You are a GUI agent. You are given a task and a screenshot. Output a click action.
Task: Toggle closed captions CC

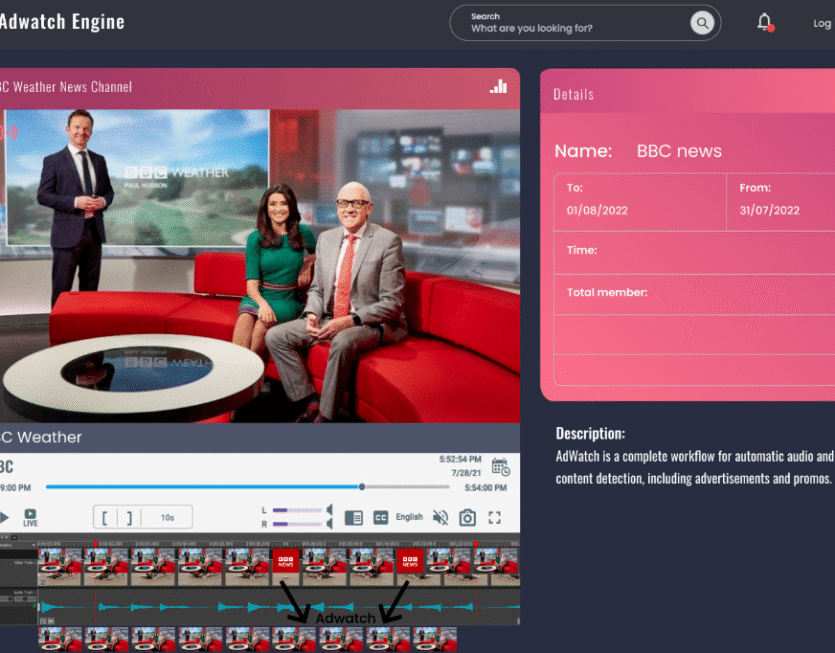pos(381,518)
